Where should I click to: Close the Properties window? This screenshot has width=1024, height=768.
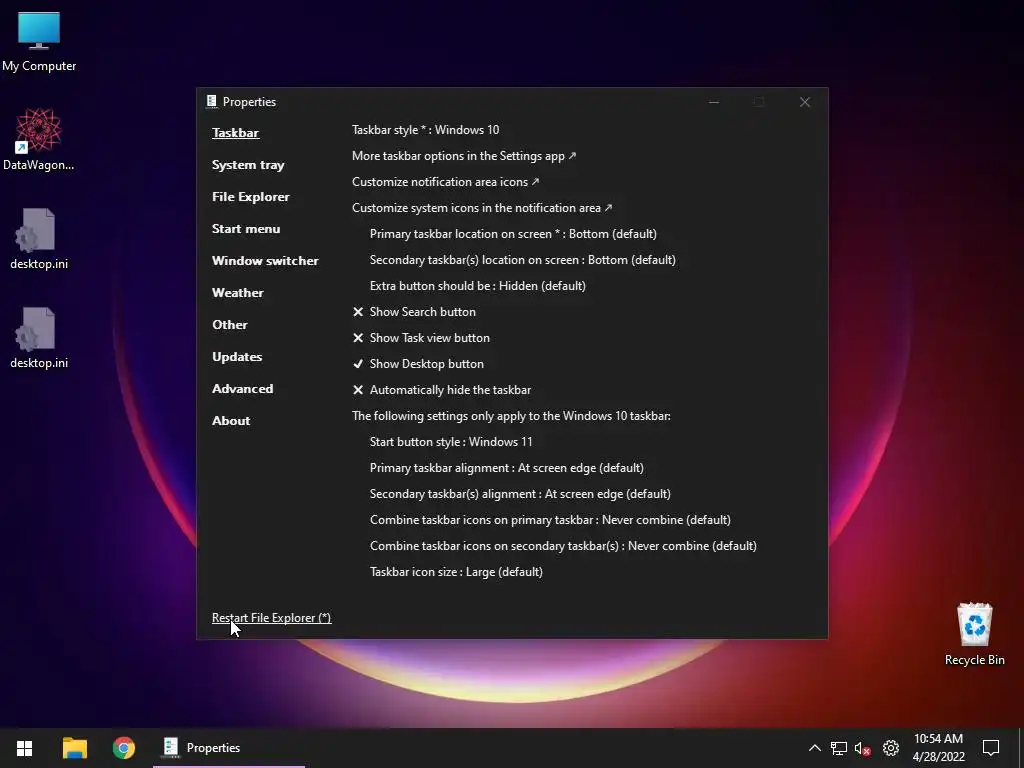click(805, 102)
